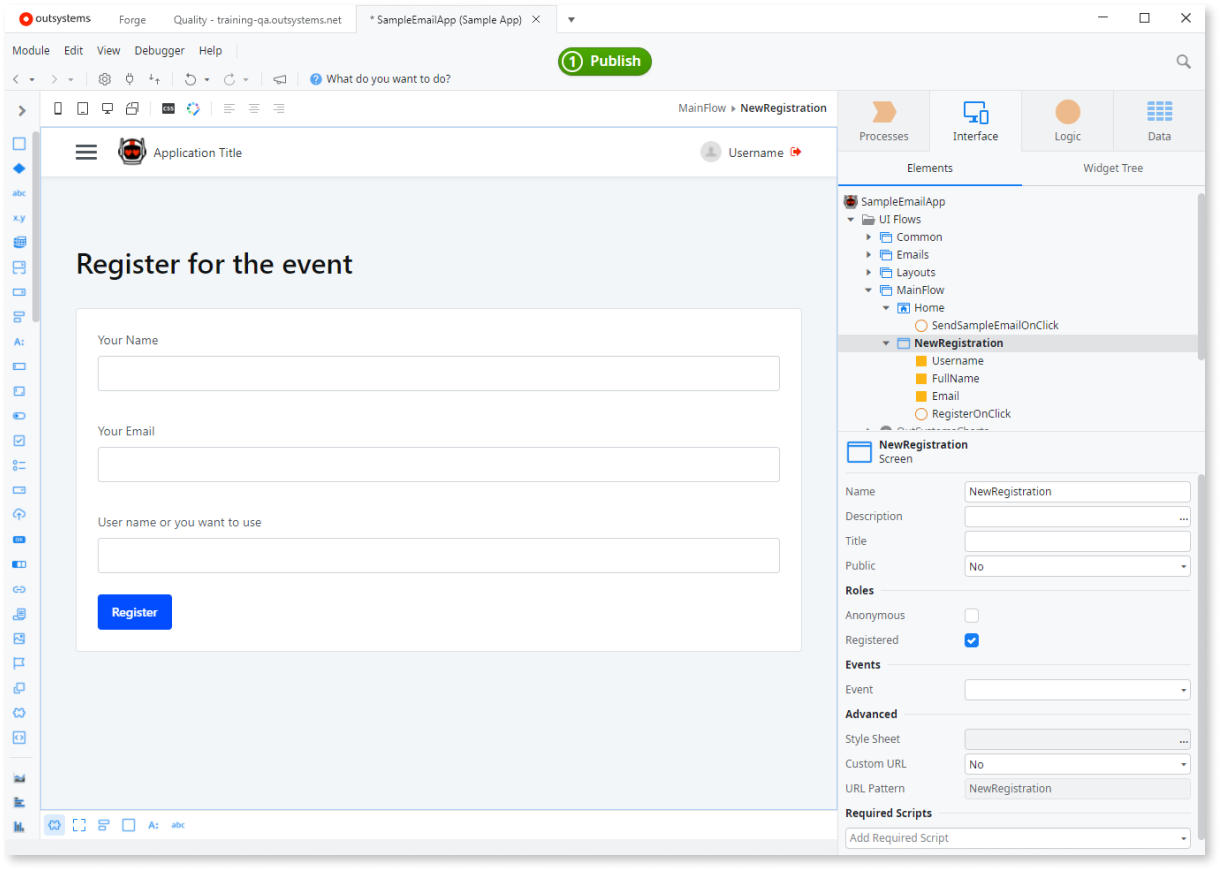1220x870 pixels.
Task: Click inside the Title property field
Action: coord(1077,540)
